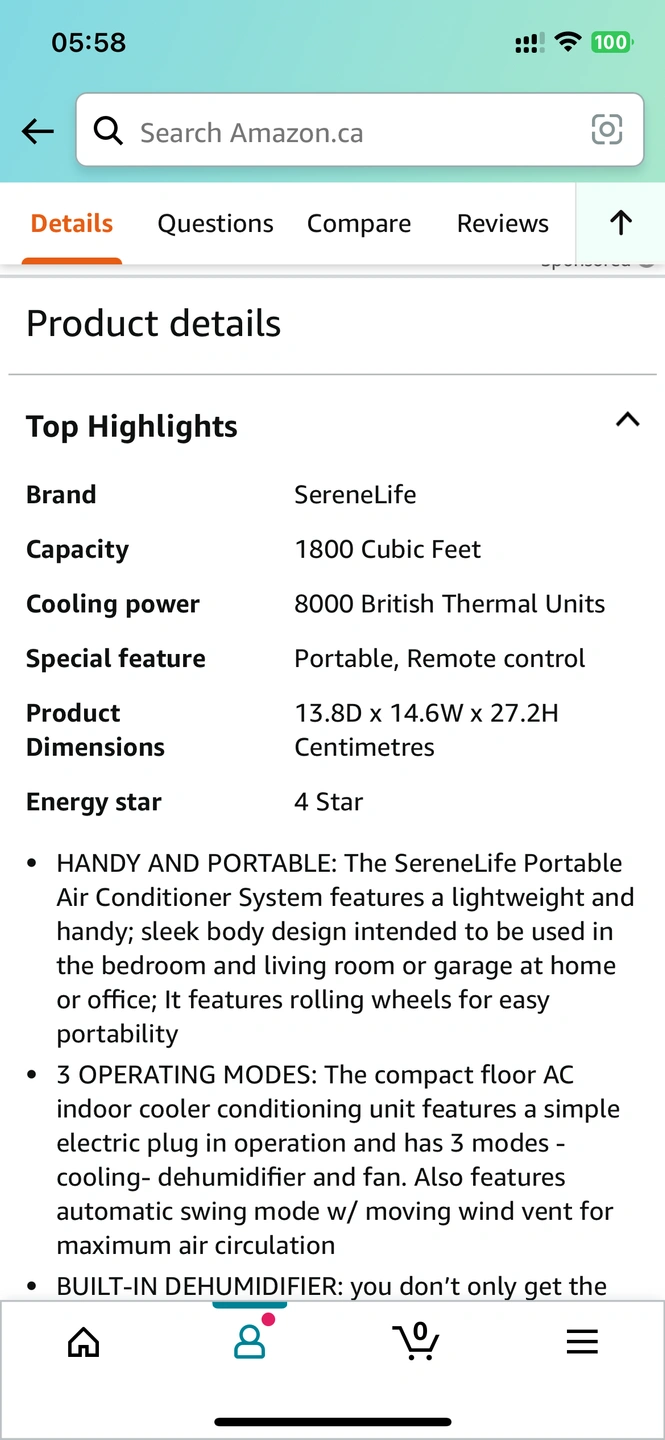Tap the Product details heading
Screen dimensions: 665x1440
click(x=153, y=324)
